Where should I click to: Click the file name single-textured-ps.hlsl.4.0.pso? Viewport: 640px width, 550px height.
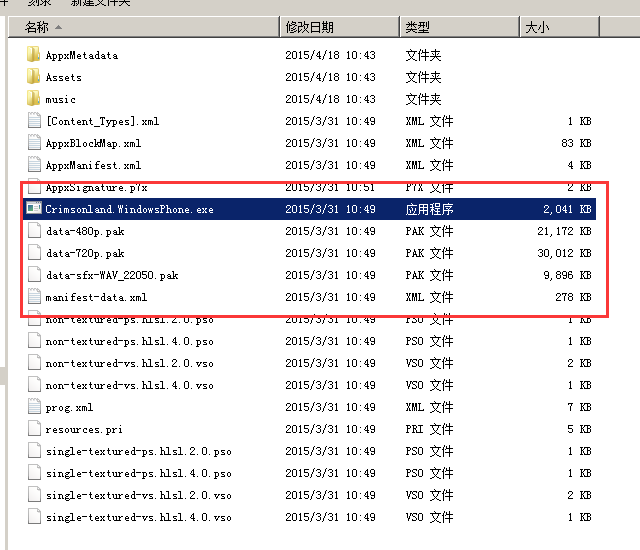point(138,474)
